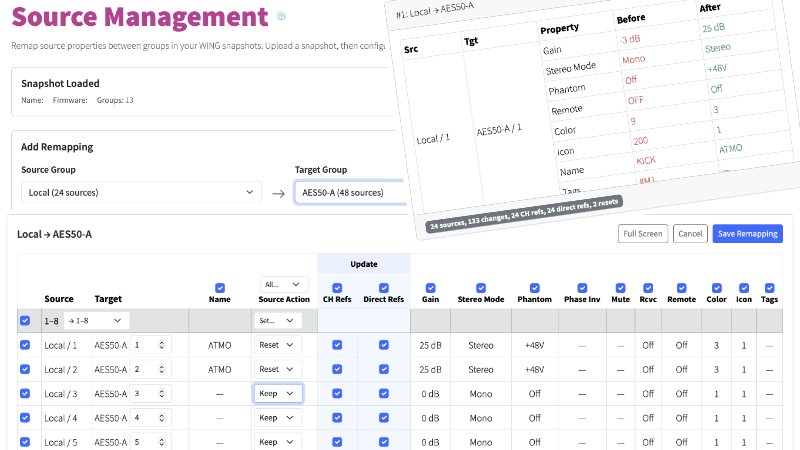
Task: Toggle the Local / 5 row checkbox
Action: click(25, 442)
